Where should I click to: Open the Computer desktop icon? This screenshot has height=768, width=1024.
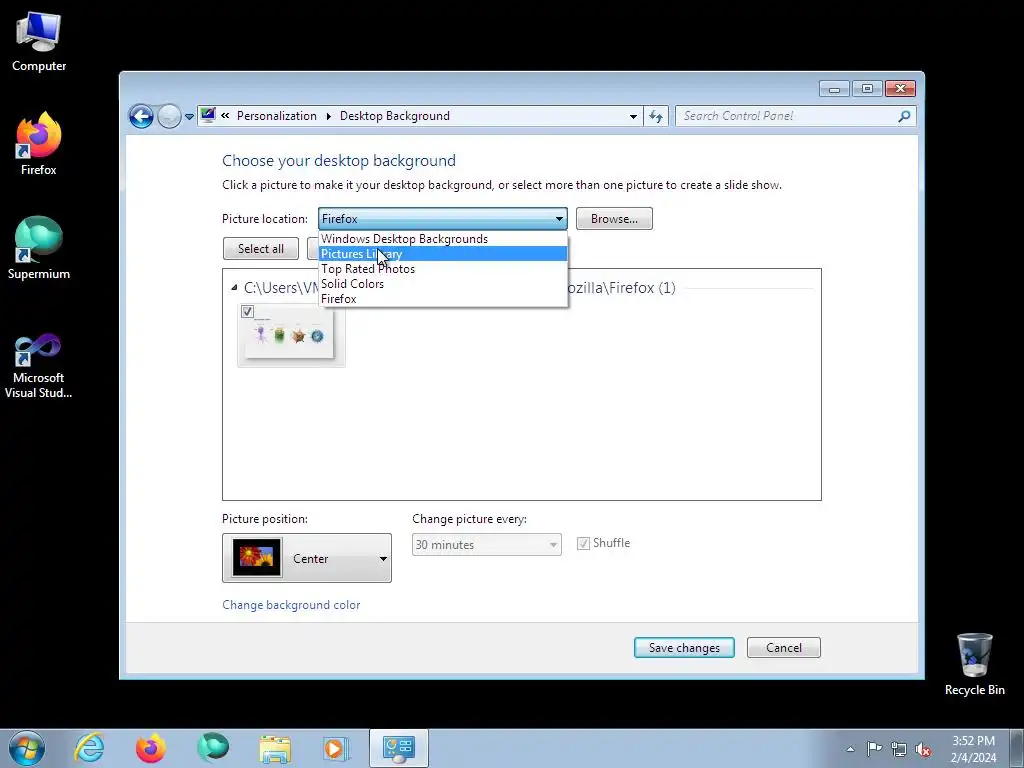coord(39,42)
